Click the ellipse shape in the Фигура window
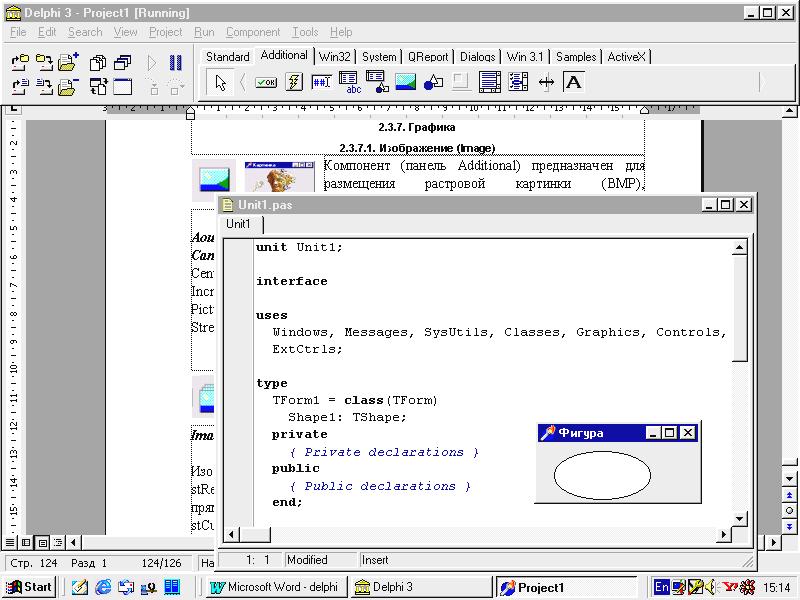This screenshot has width=800, height=600. click(602, 475)
